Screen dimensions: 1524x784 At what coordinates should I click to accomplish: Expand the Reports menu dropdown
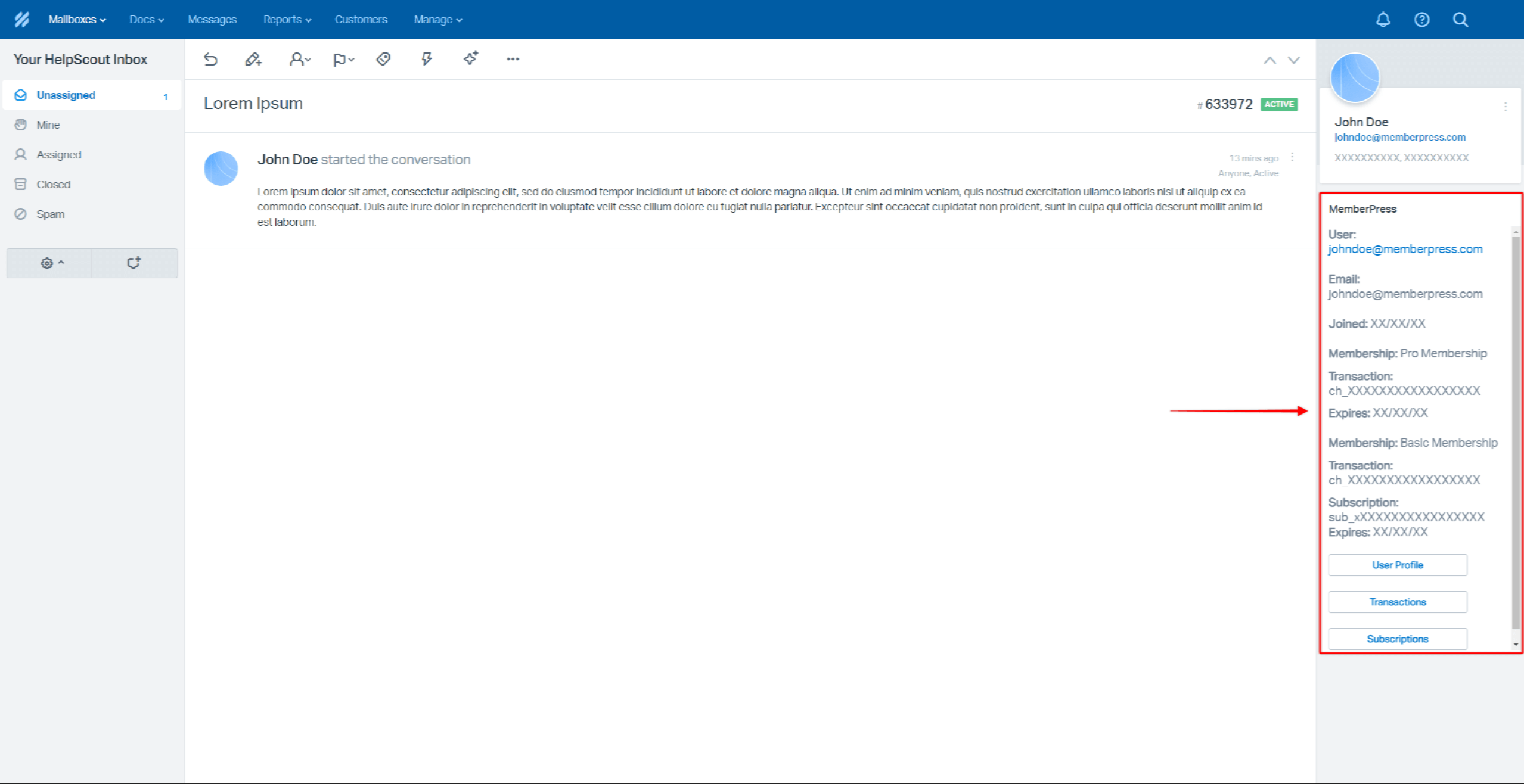click(287, 19)
